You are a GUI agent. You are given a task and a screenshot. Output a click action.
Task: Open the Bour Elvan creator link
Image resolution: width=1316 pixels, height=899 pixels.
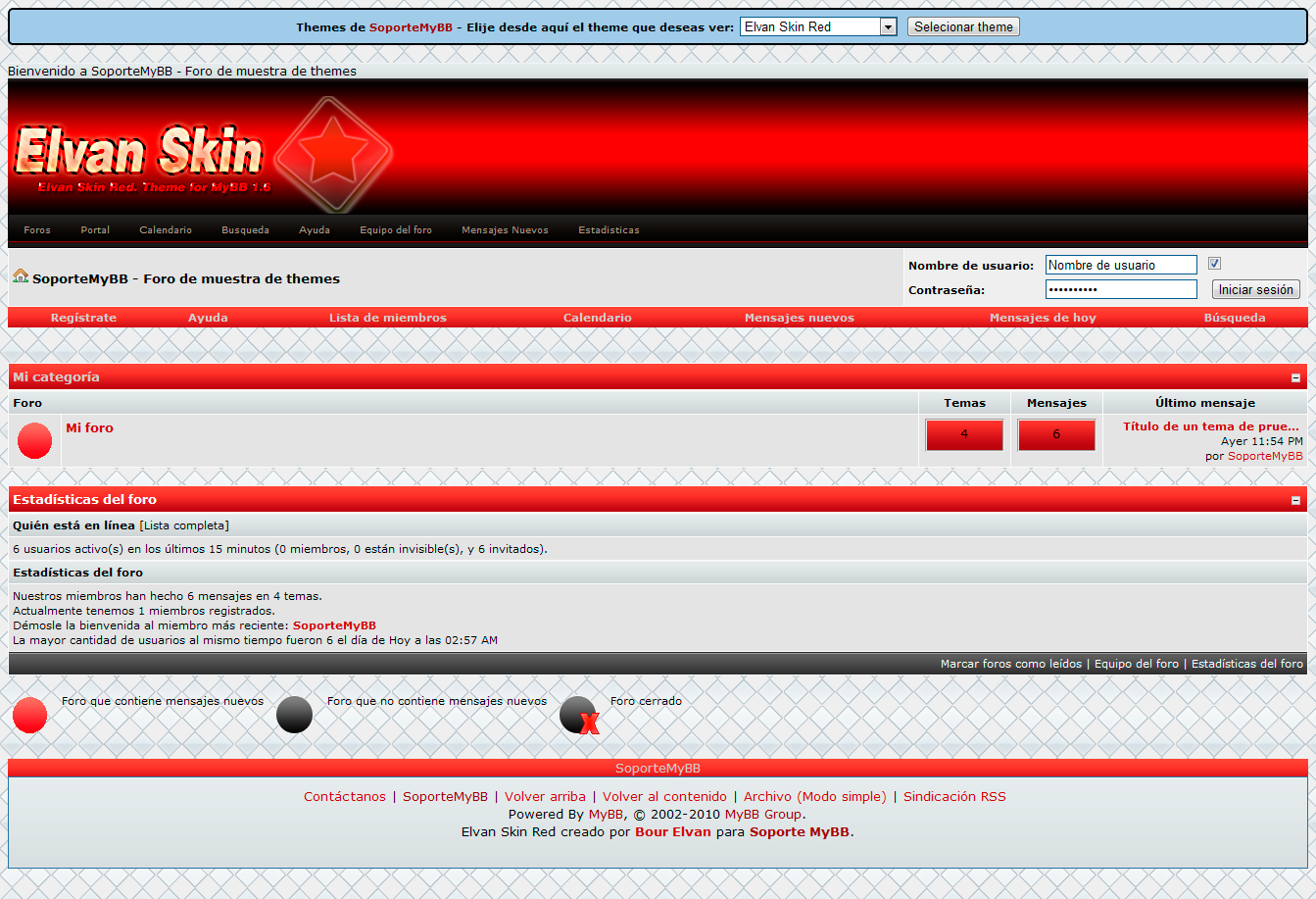[x=673, y=832]
